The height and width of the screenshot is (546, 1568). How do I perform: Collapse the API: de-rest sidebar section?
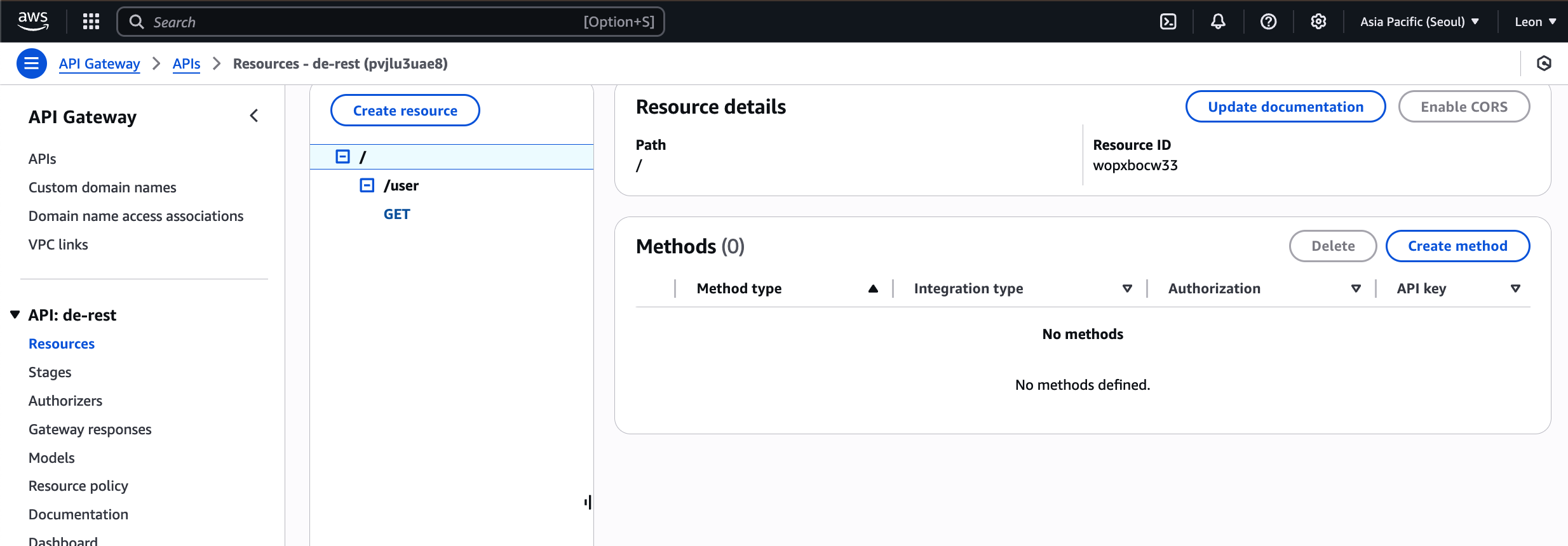(15, 315)
